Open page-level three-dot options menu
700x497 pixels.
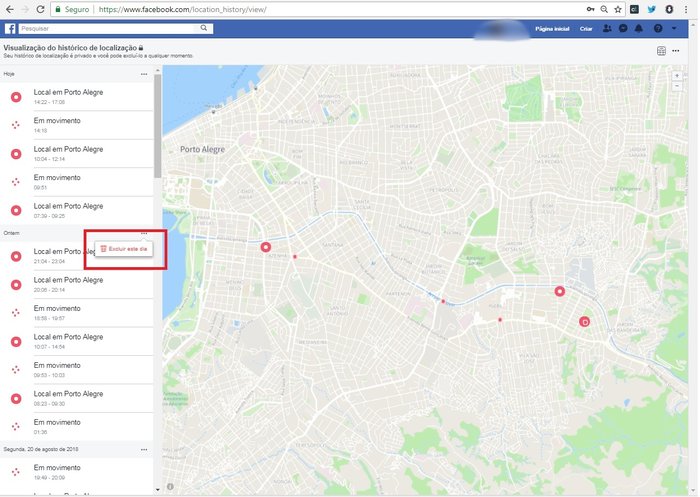[x=676, y=51]
